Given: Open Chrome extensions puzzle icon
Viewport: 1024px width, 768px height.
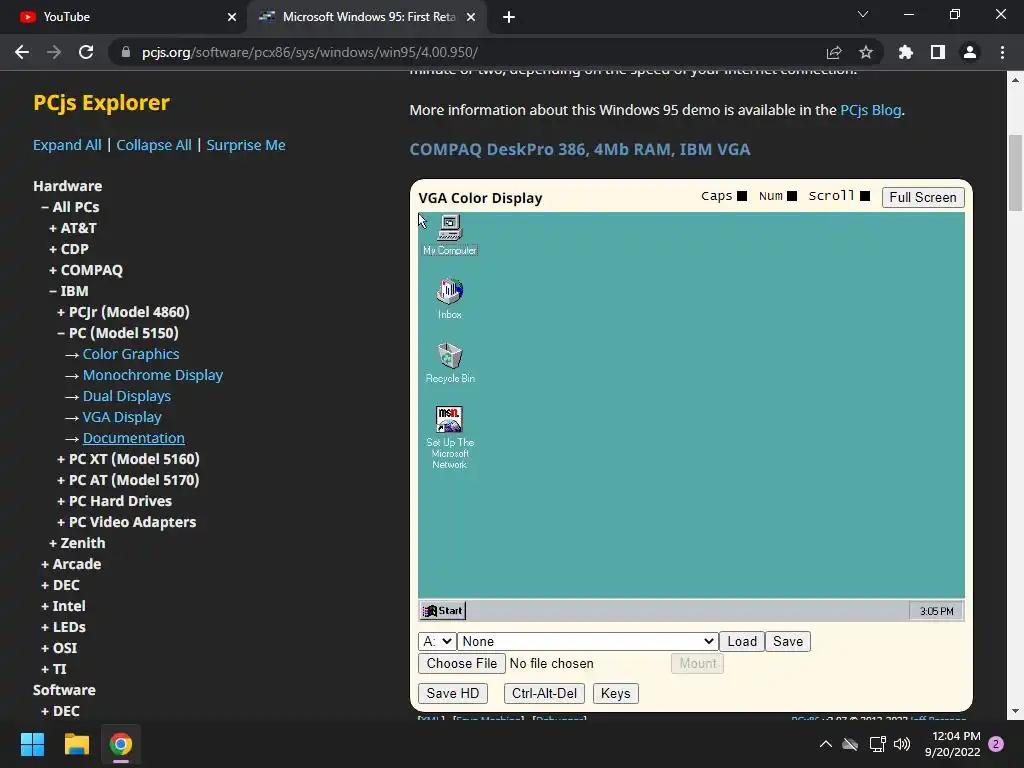Looking at the screenshot, I should pos(906,52).
